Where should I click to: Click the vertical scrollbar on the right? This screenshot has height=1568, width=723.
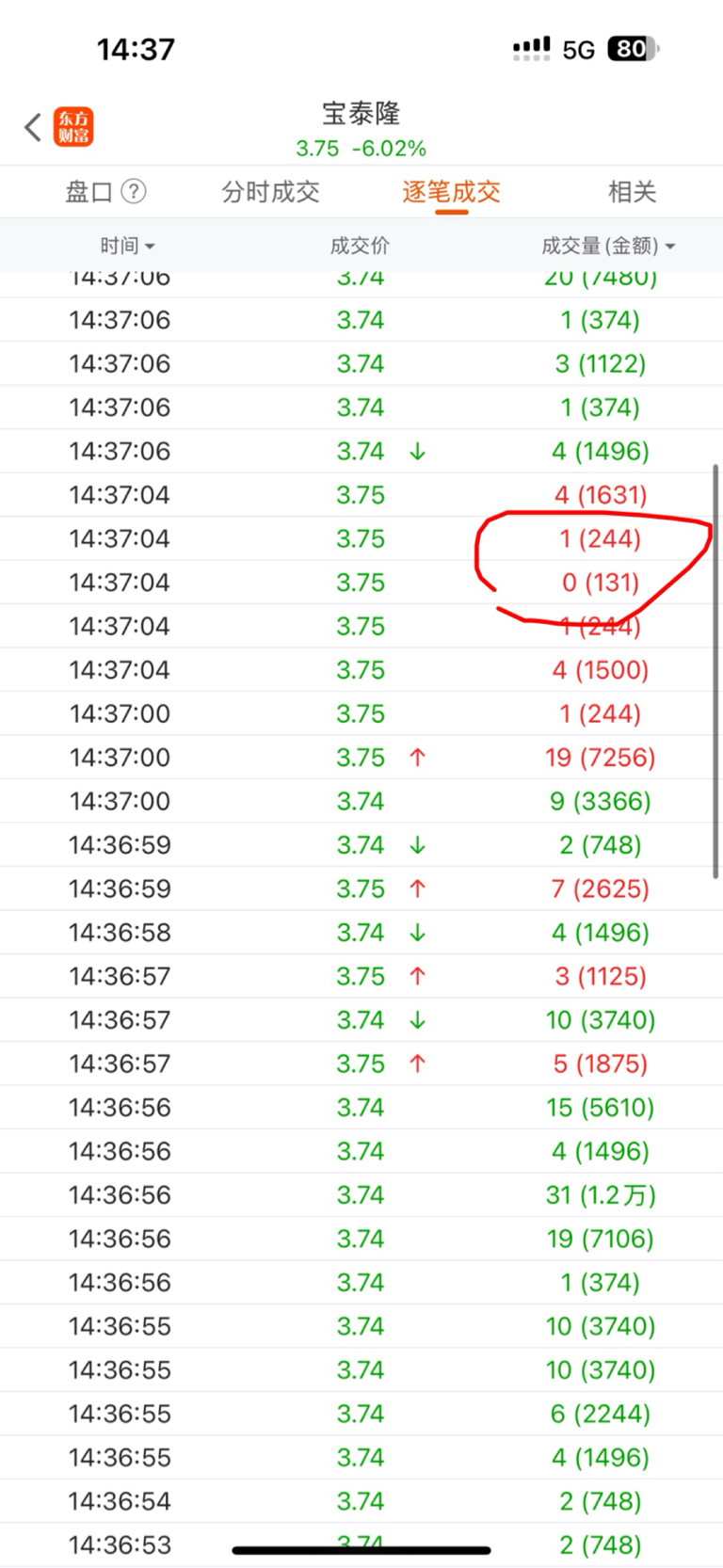coord(716,670)
